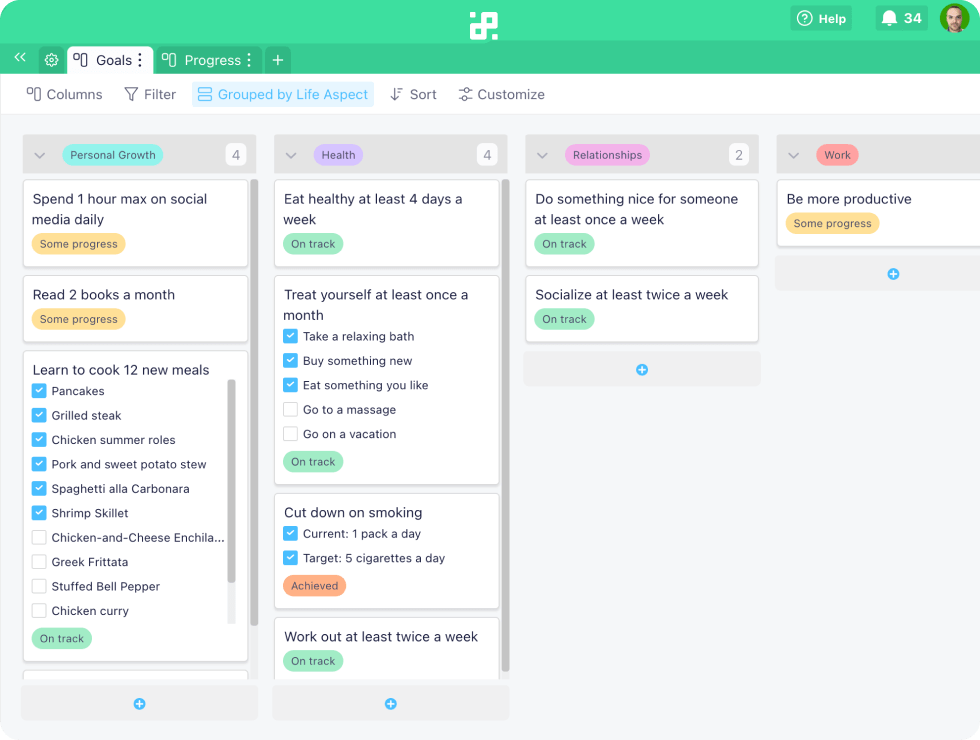
Task: Open user profile avatar
Action: 954,19
